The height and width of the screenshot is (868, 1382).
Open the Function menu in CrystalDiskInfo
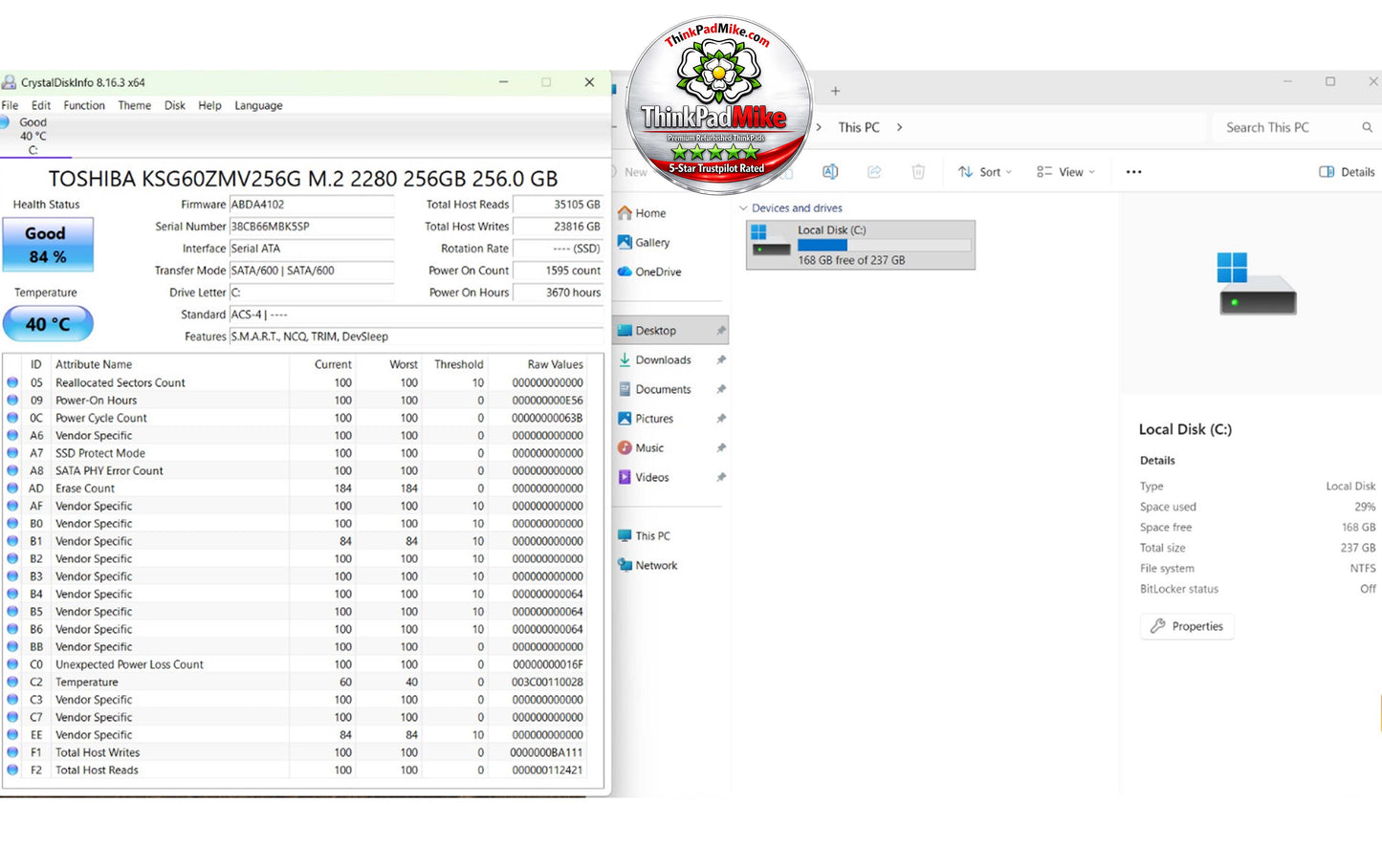point(84,105)
